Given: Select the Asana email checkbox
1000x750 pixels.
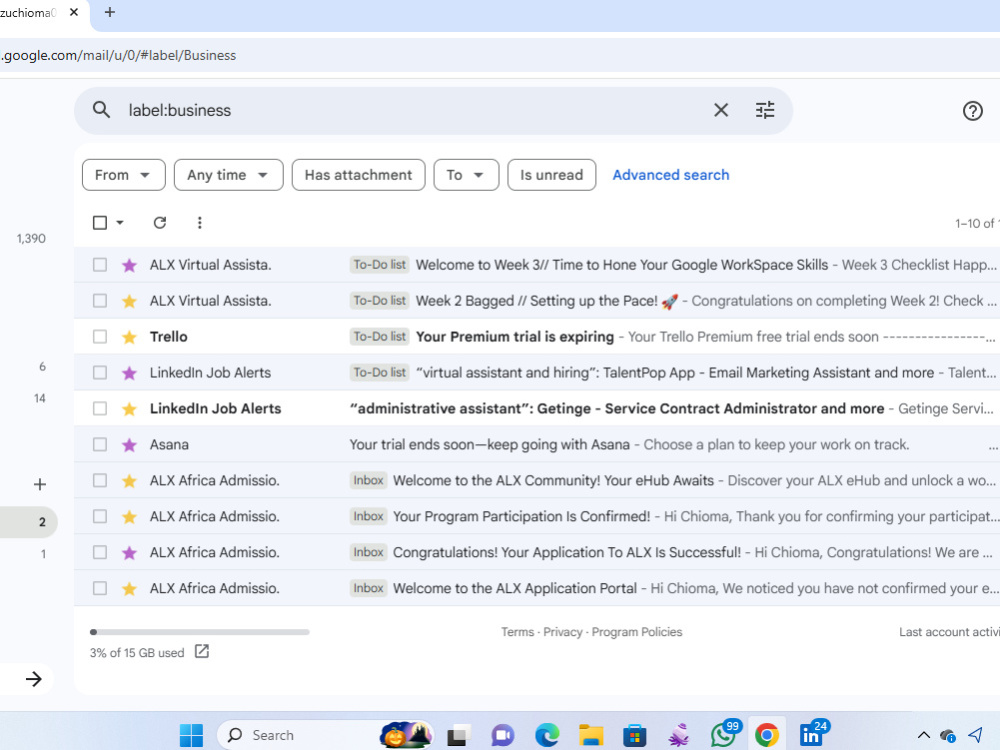Looking at the screenshot, I should 99,445.
